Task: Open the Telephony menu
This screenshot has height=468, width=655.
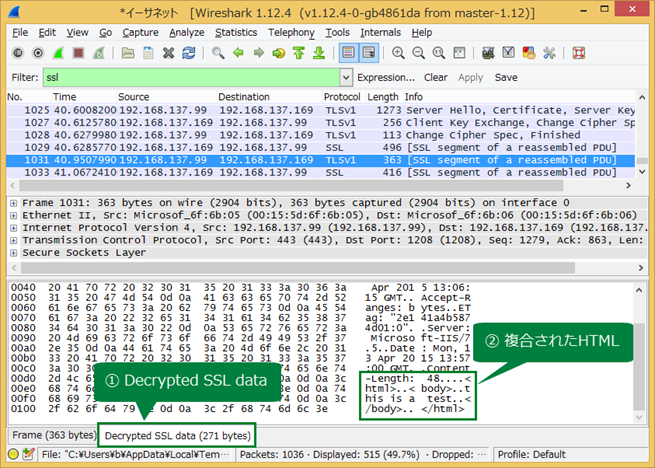Action: 291,33
